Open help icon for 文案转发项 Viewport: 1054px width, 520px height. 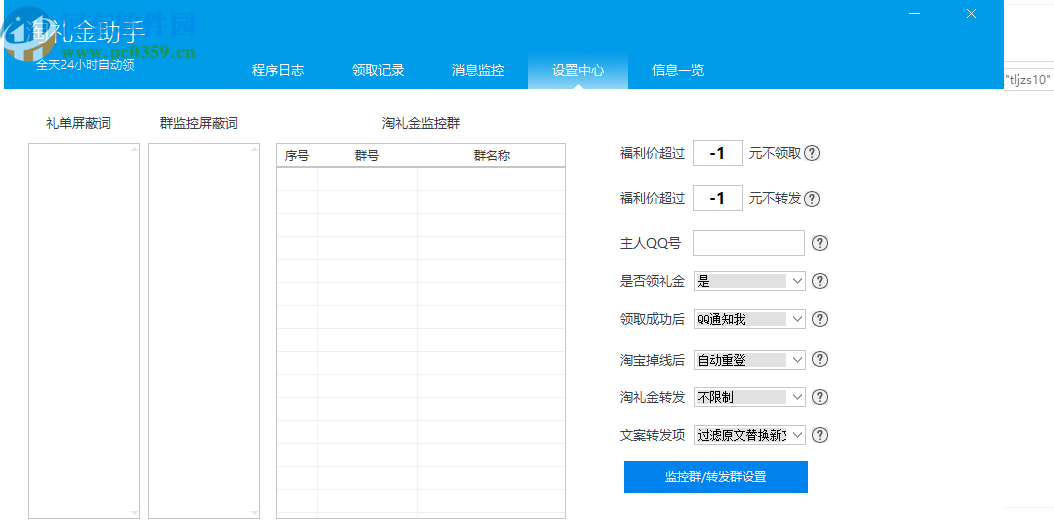(819, 435)
